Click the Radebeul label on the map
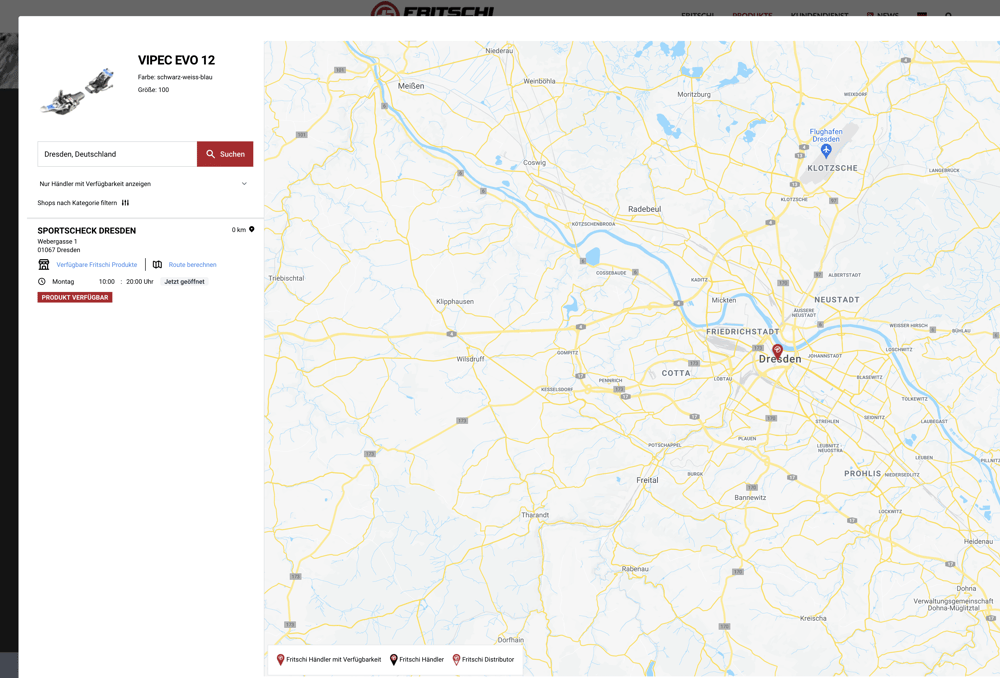1000x678 pixels. pos(645,209)
